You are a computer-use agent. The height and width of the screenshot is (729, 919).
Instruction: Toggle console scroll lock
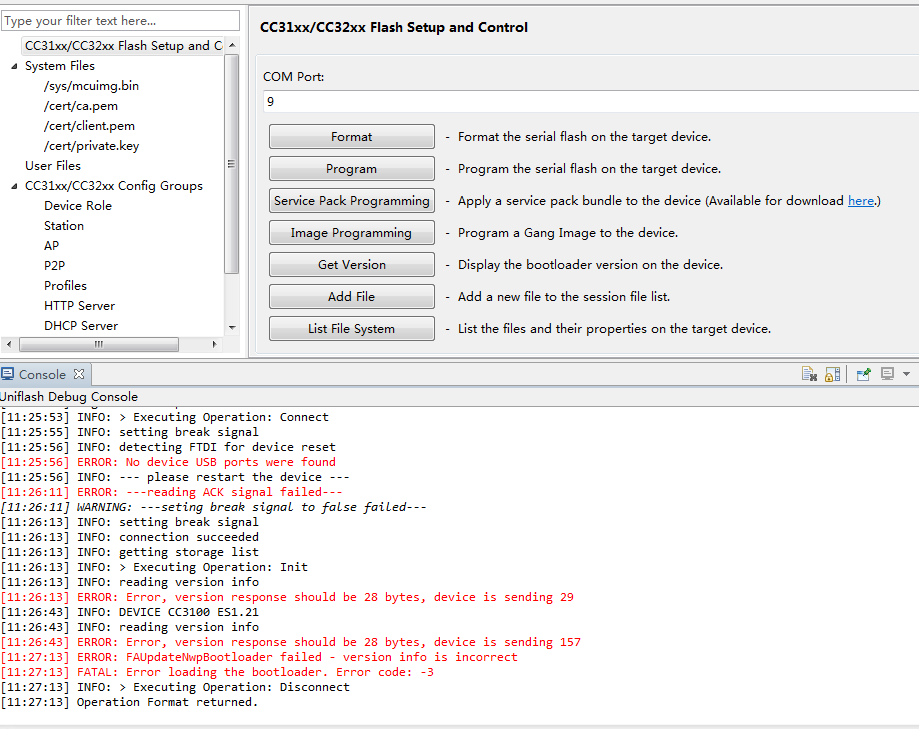[832, 374]
